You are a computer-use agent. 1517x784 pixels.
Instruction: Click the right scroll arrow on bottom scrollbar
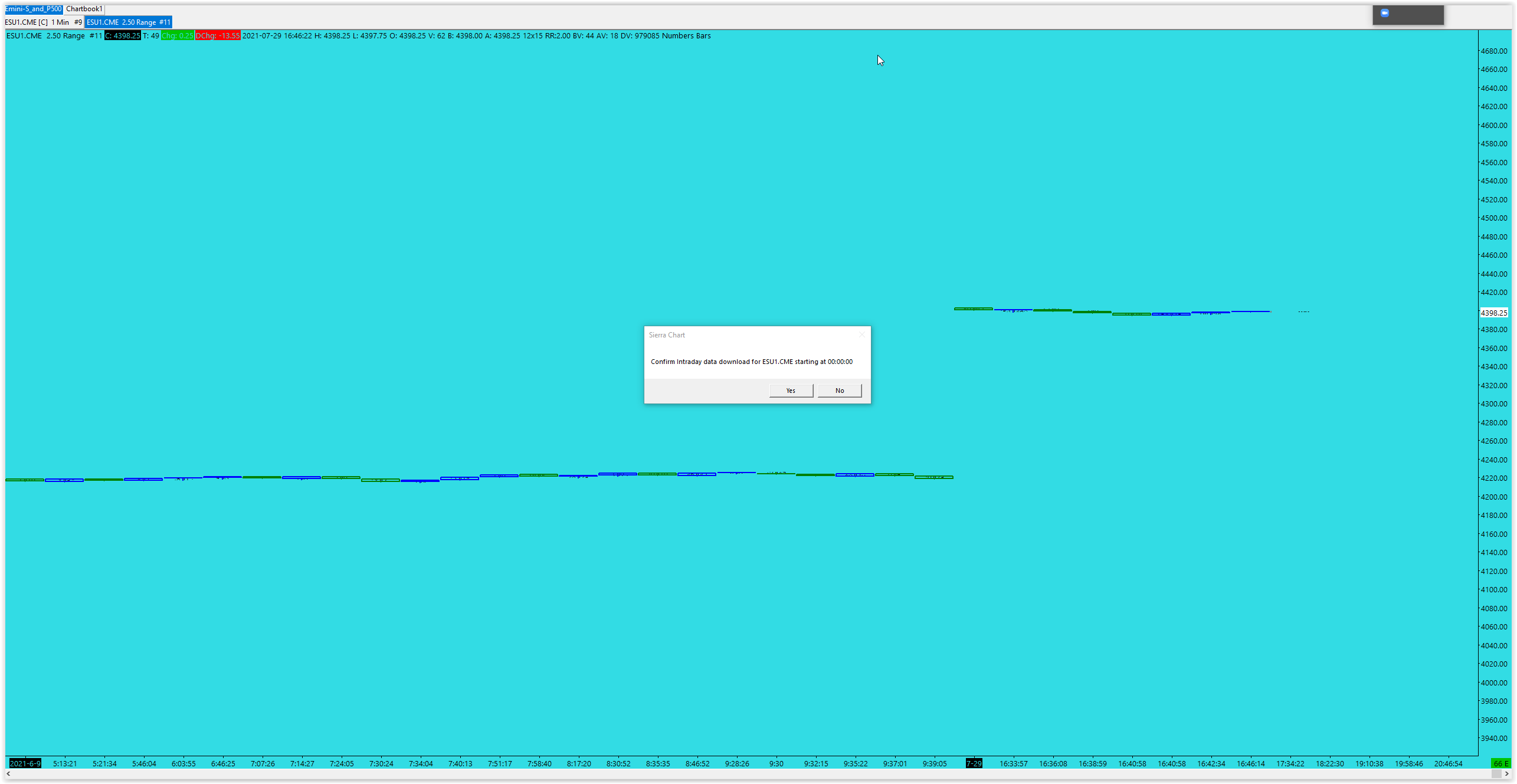coord(1506,773)
